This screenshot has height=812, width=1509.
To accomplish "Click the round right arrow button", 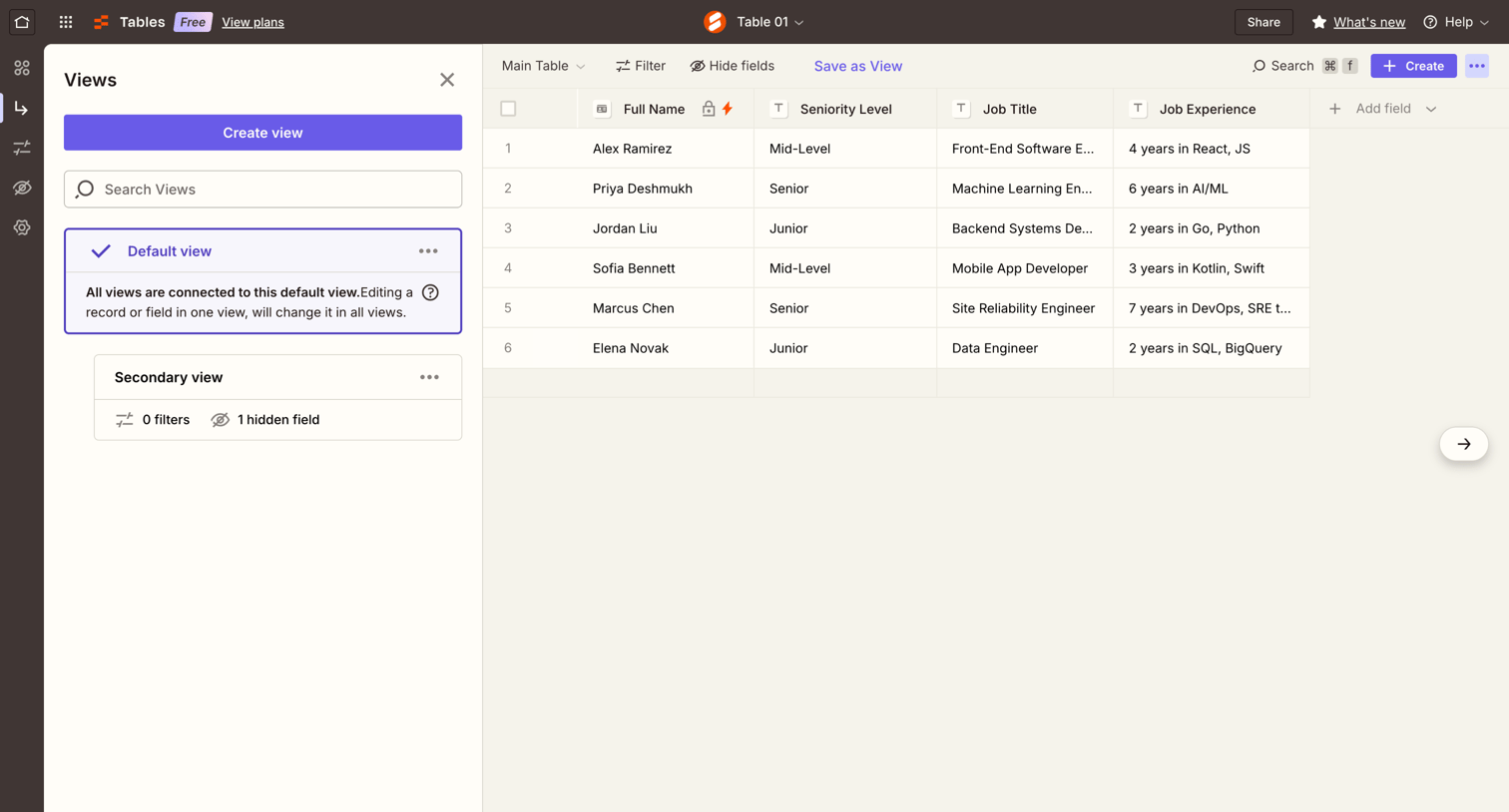I will [x=1464, y=444].
